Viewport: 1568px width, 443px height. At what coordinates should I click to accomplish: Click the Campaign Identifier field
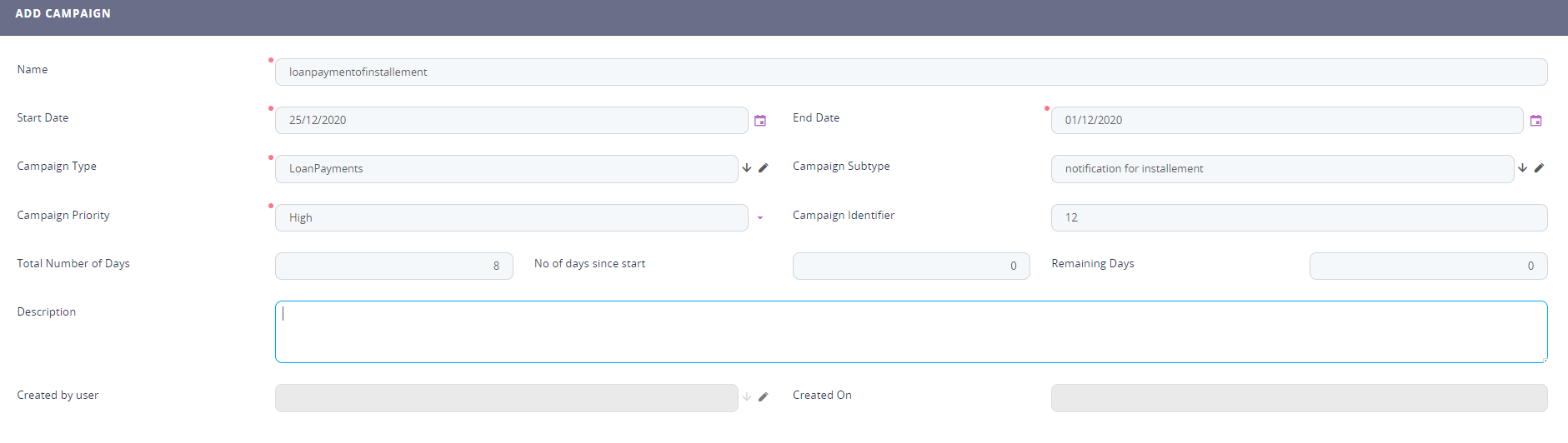coord(1298,218)
